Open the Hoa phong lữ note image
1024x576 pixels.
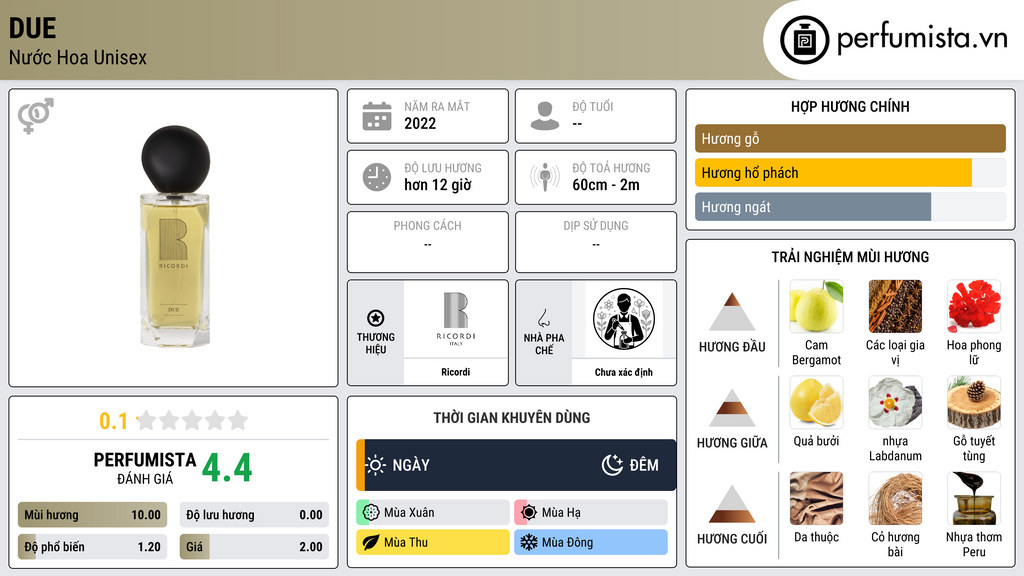(x=974, y=306)
